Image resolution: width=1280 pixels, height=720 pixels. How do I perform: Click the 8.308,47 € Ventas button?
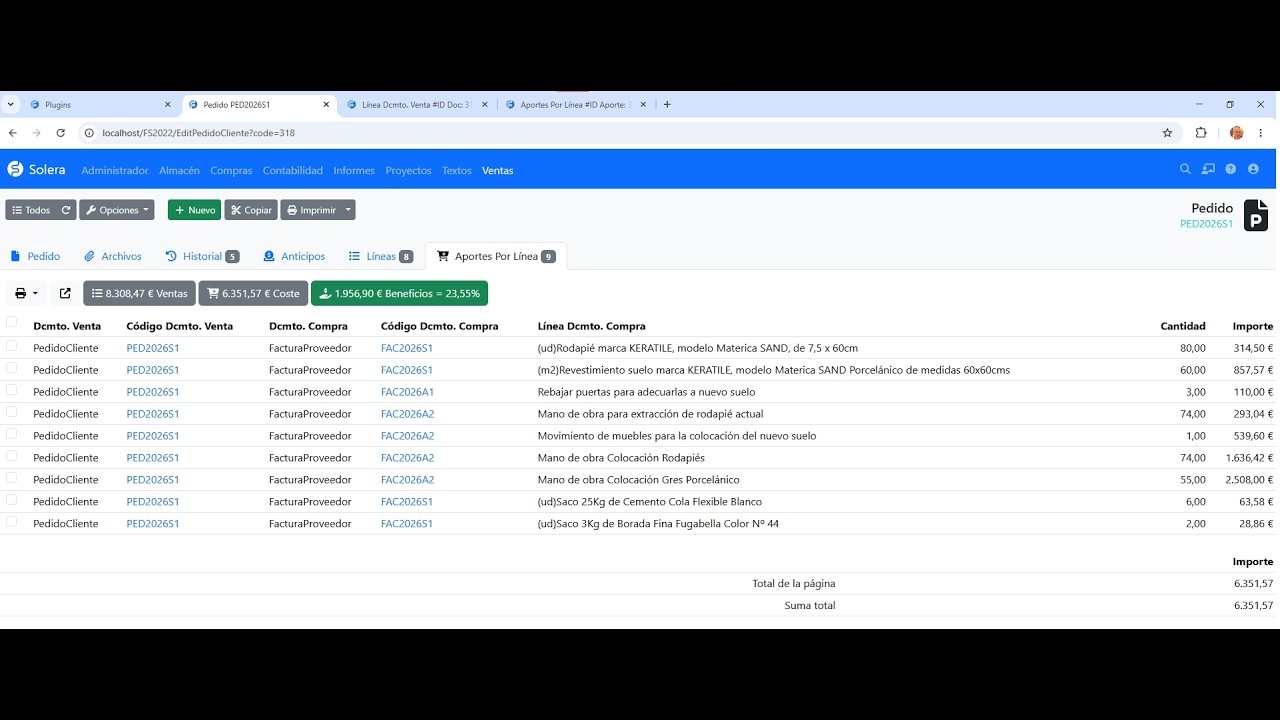(139, 293)
